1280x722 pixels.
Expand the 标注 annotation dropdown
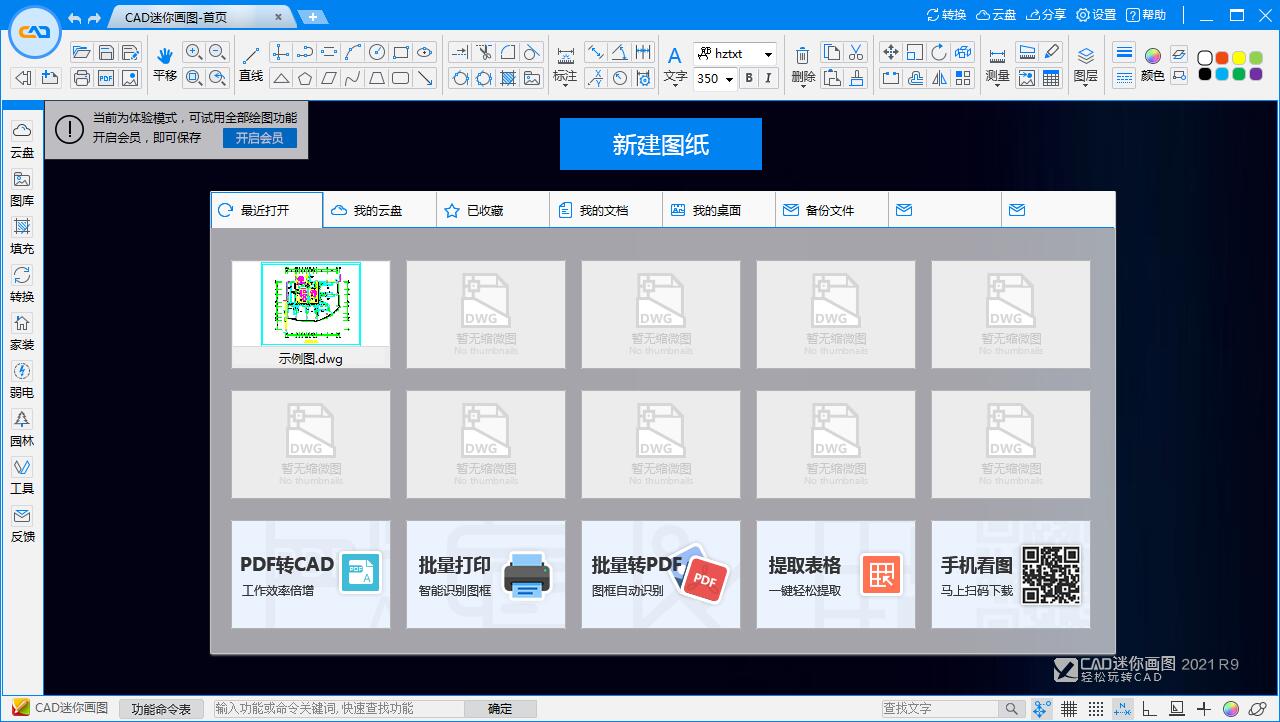[565, 86]
